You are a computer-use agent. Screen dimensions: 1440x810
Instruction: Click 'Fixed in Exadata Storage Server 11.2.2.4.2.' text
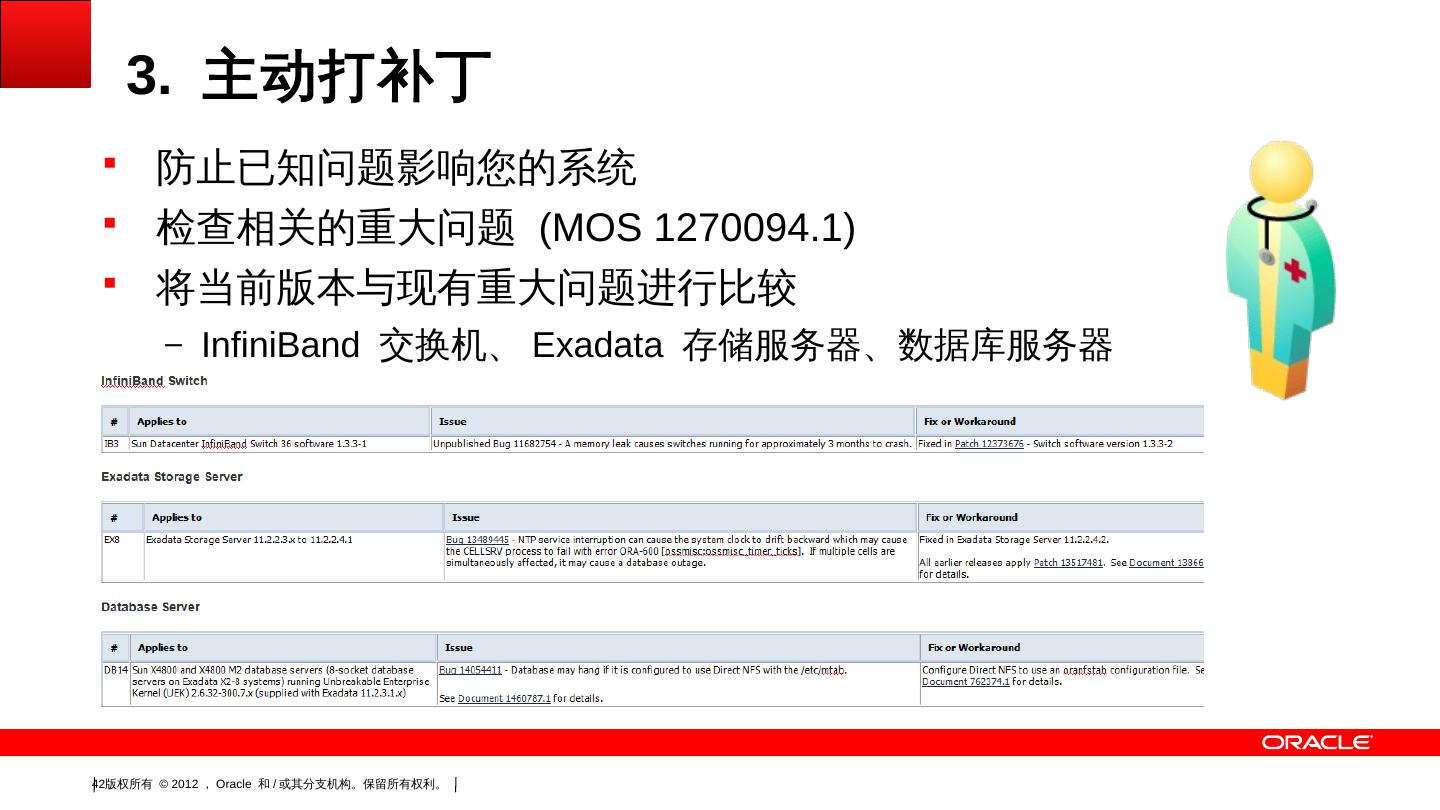pos(1014,540)
